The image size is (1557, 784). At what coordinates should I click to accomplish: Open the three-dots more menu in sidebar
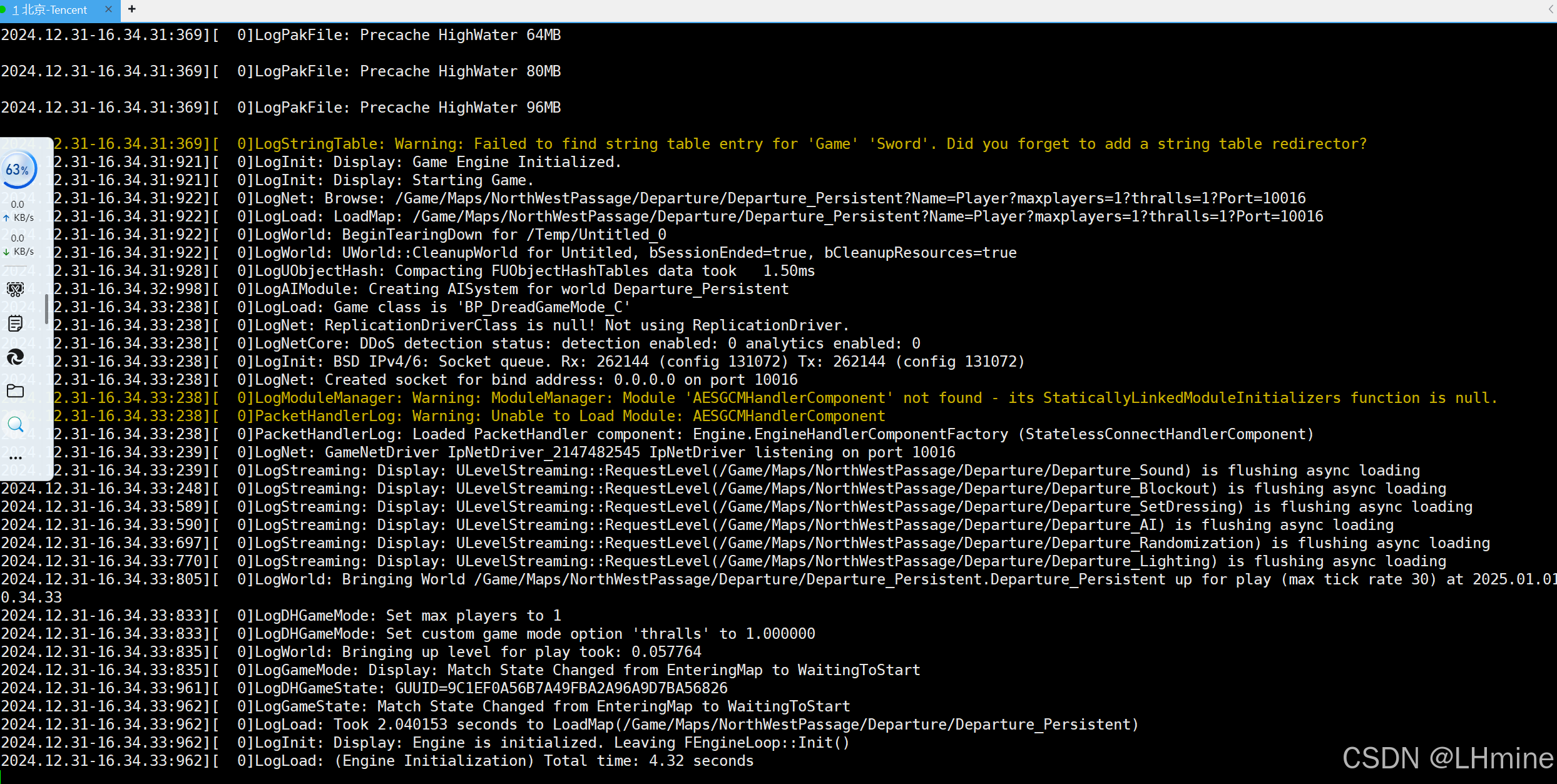[x=15, y=458]
